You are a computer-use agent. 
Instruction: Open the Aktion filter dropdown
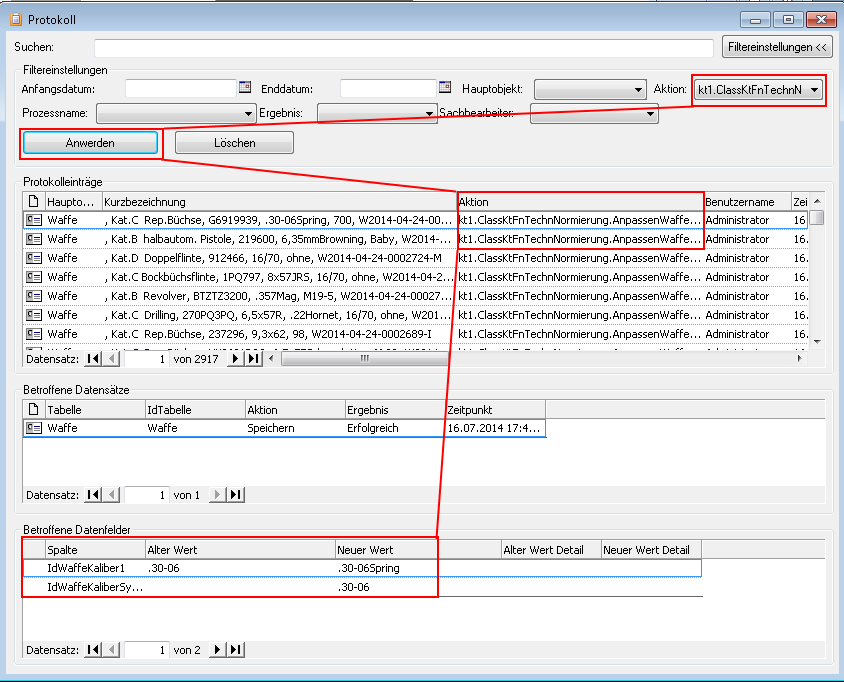pos(815,90)
